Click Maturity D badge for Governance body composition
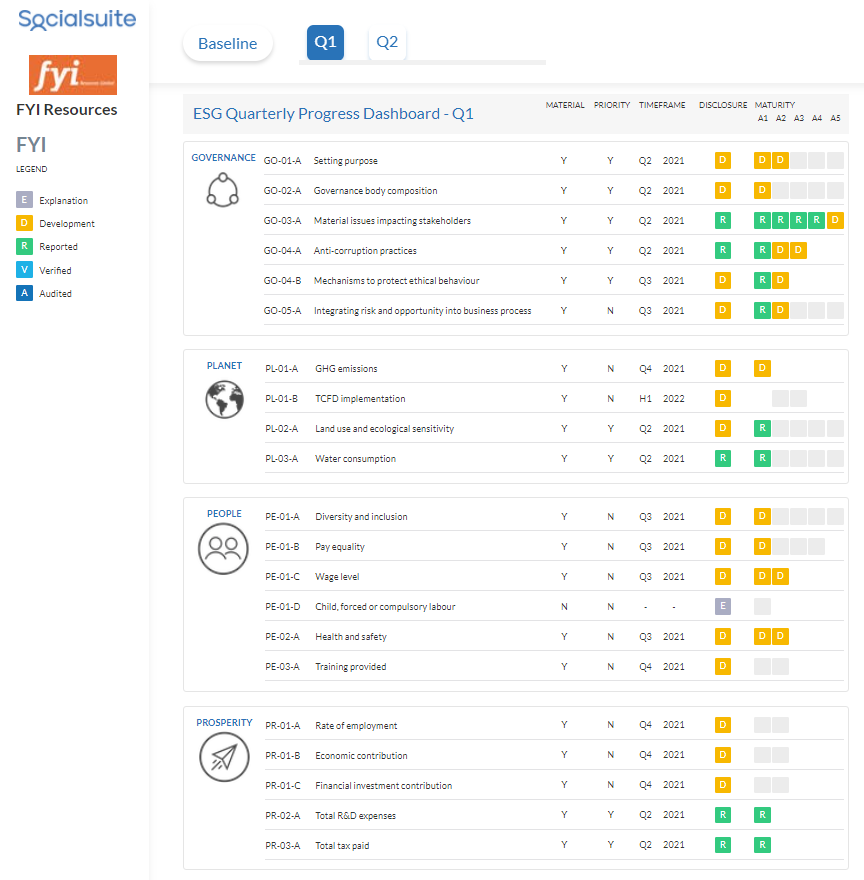 click(762, 190)
